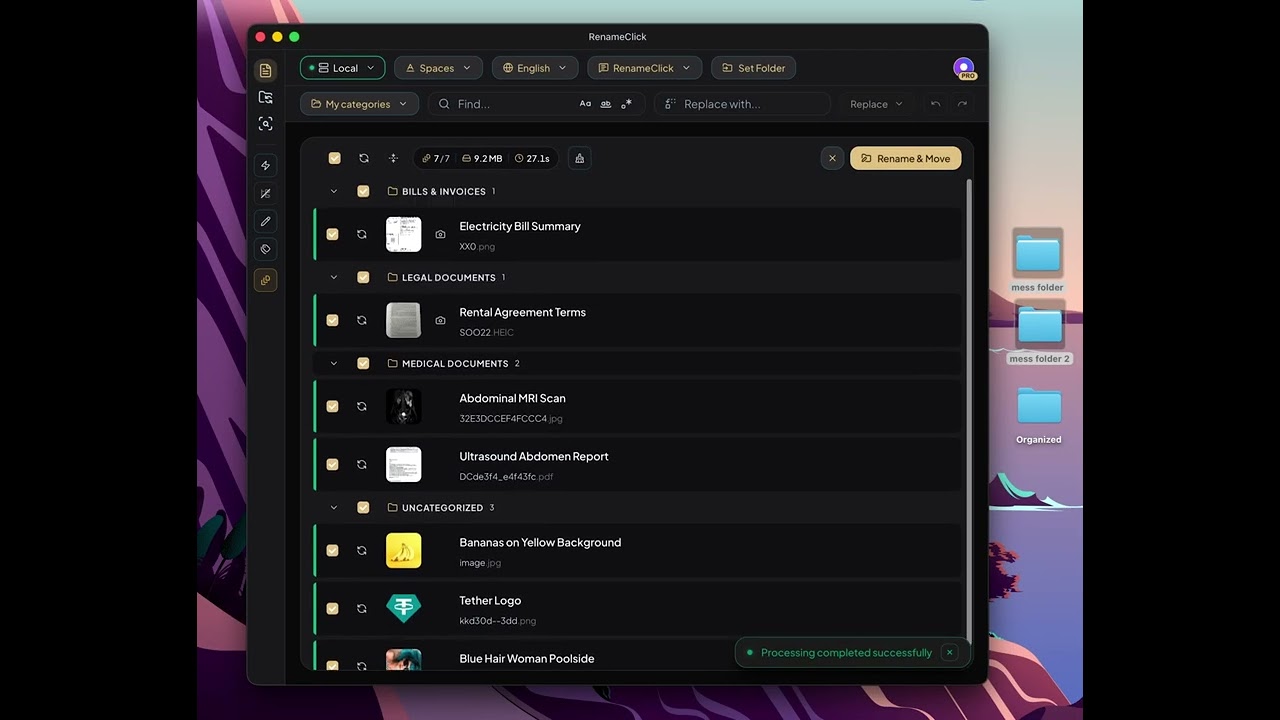This screenshot has width=1280, height=720.
Task: Select the highlighted link tool in sidebar
Action: (x=265, y=281)
